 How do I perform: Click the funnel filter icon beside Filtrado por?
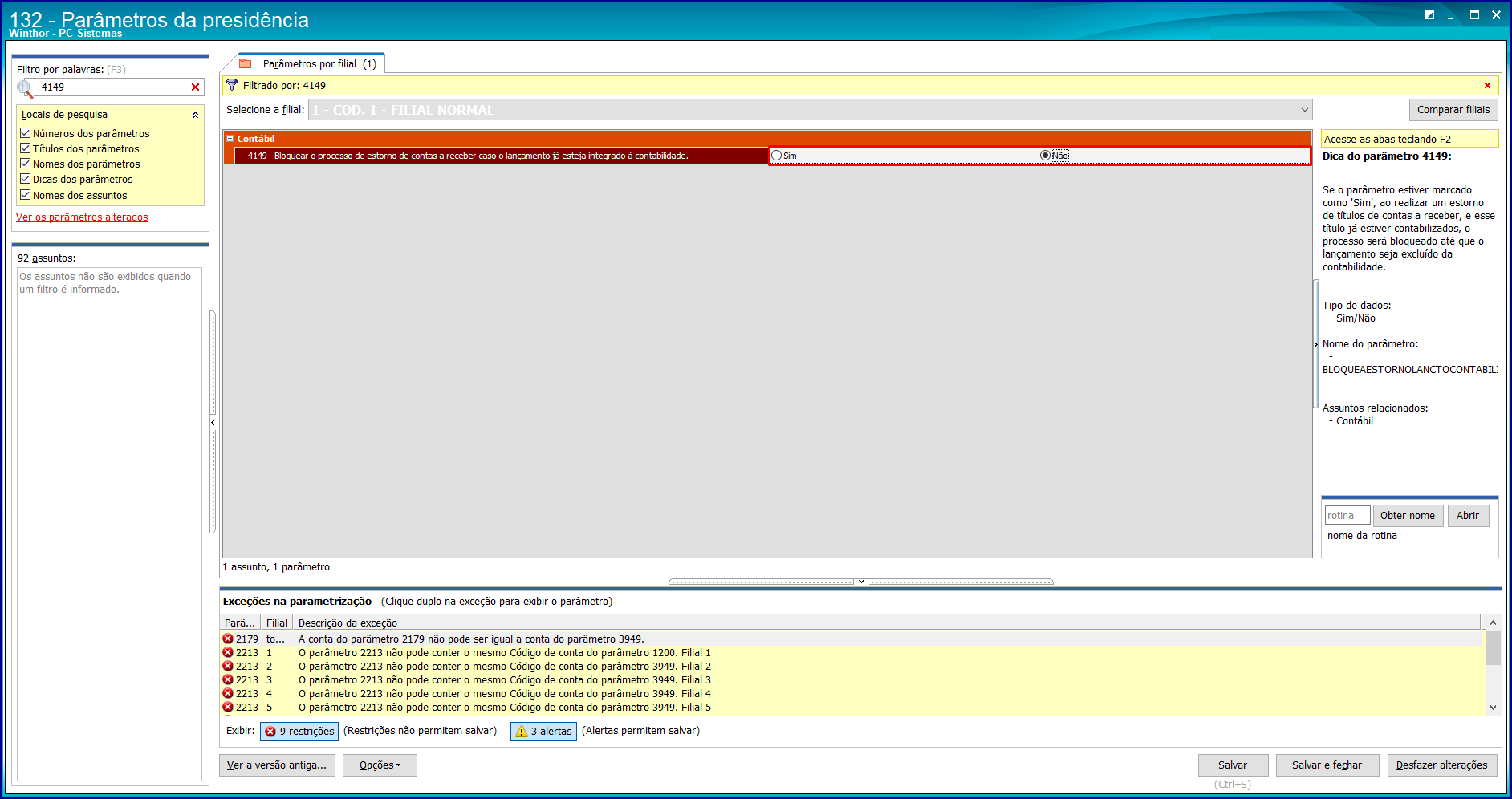tap(232, 85)
